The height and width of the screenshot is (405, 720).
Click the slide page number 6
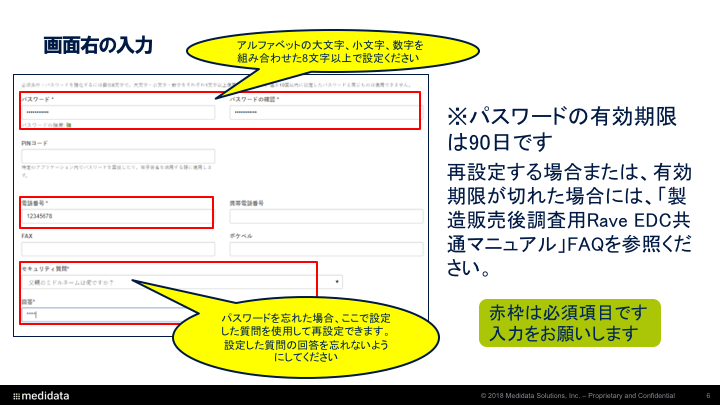[708, 395]
